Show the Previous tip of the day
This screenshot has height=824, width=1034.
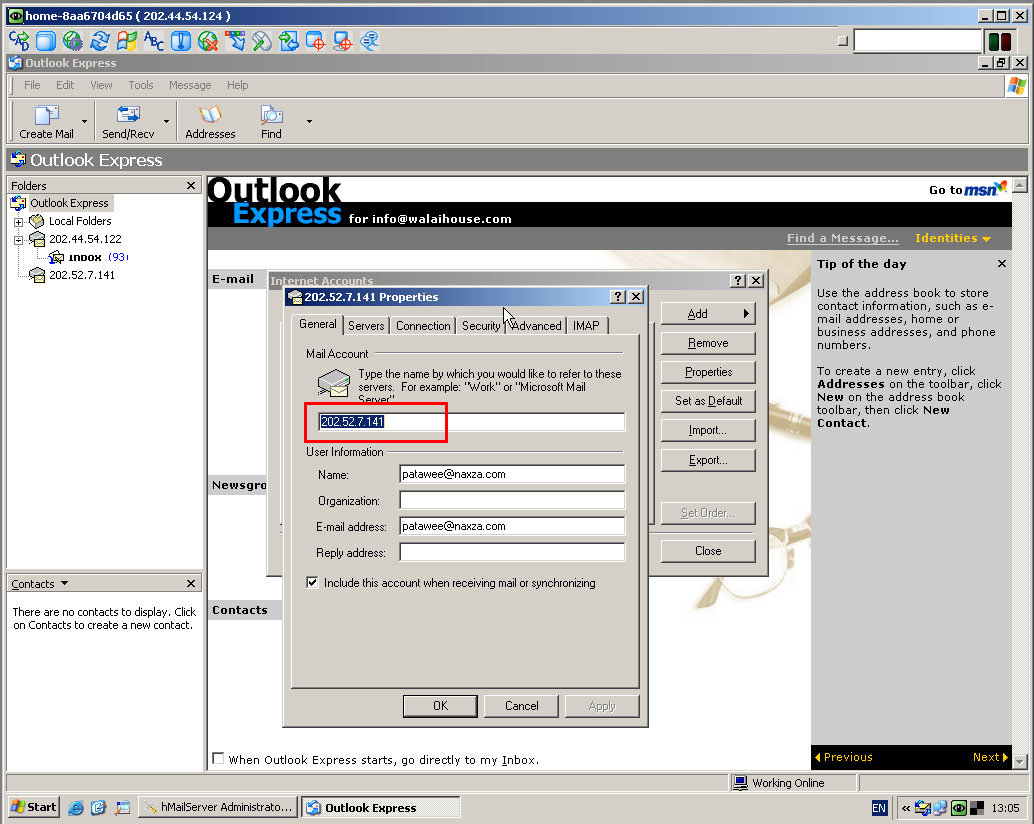click(843, 757)
